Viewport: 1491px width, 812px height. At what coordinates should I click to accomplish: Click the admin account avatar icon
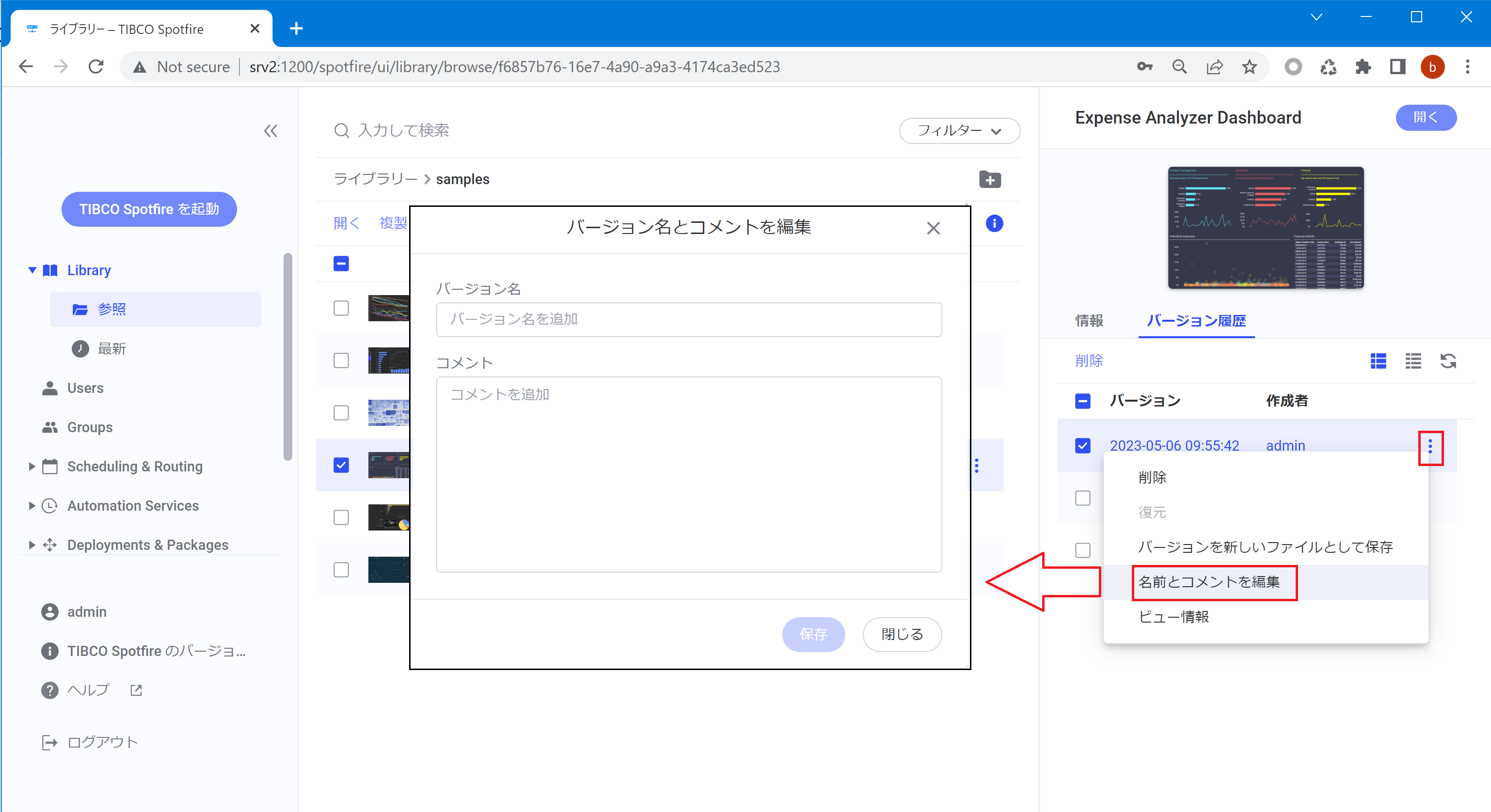tap(50, 612)
